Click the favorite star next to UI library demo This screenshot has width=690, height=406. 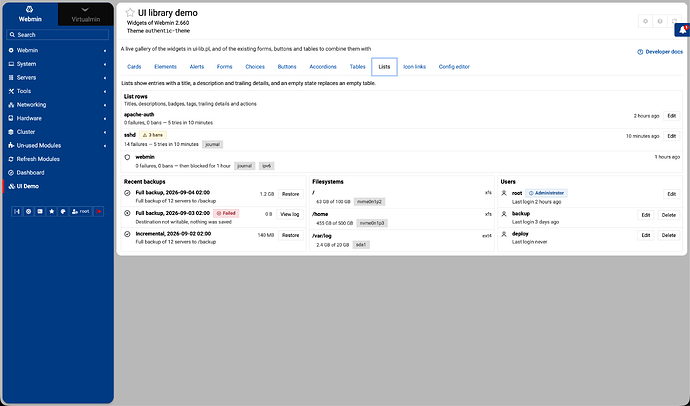[x=129, y=13]
